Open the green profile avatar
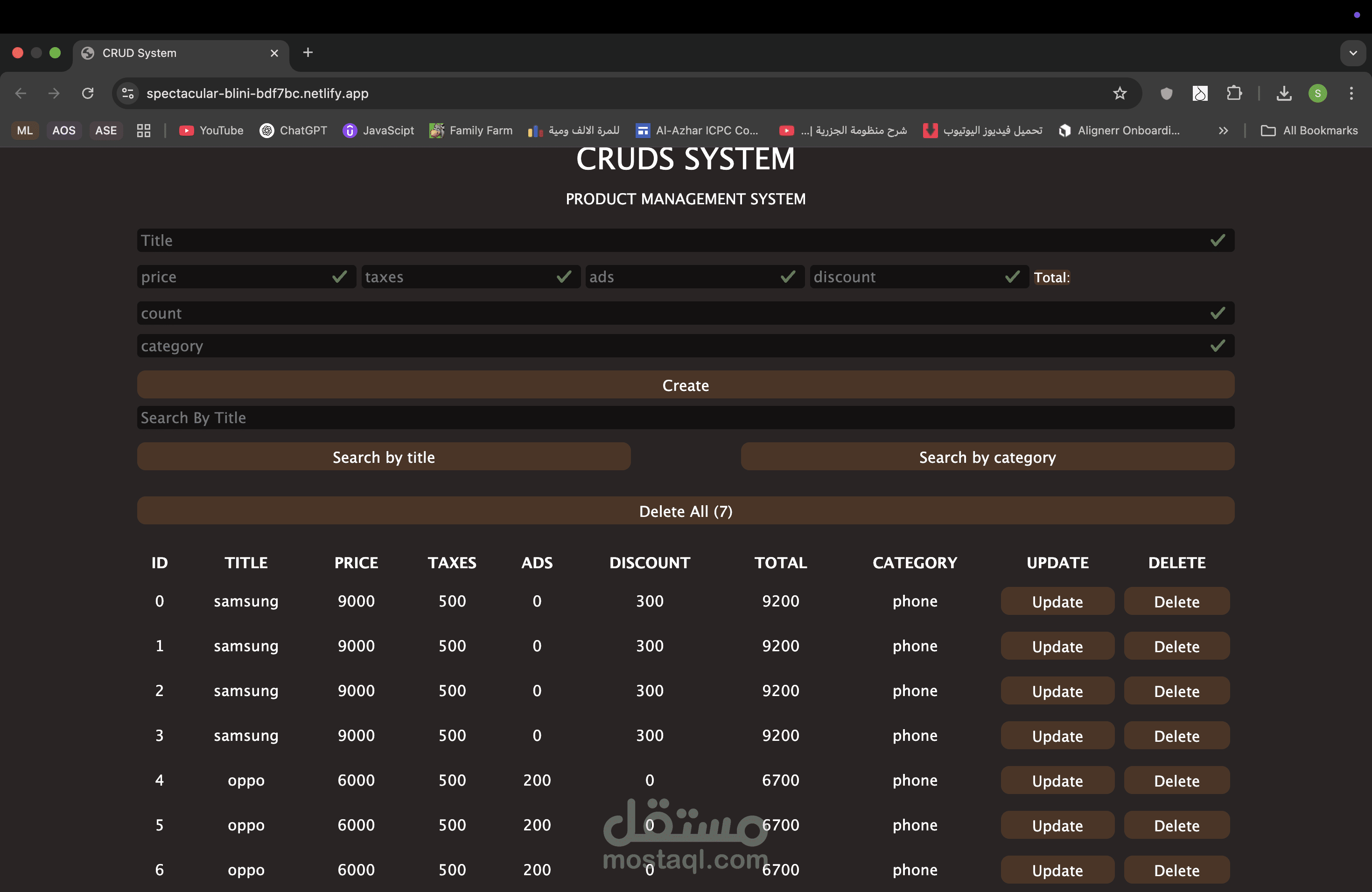 [1318, 93]
